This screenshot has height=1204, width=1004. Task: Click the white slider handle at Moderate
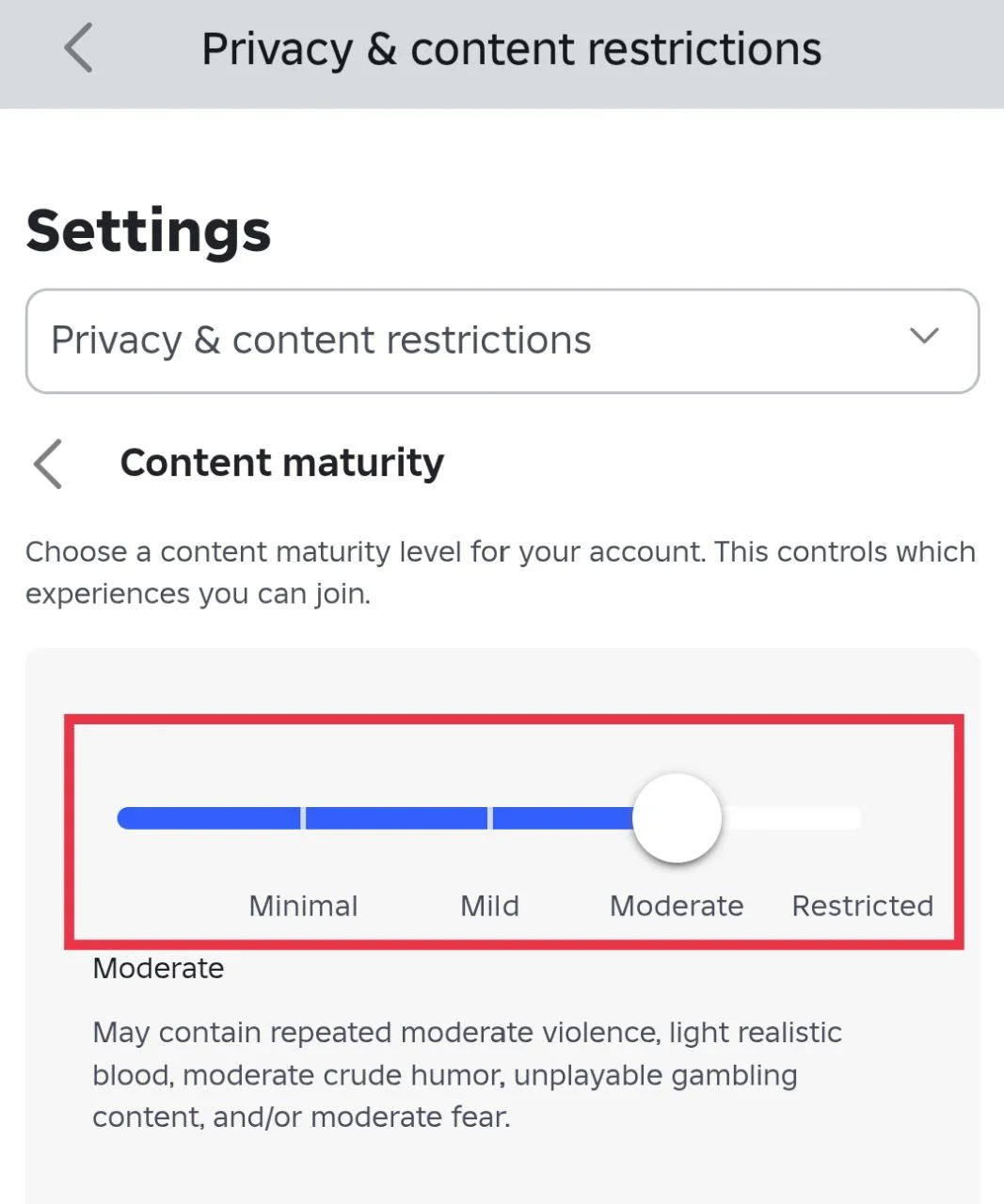(x=677, y=818)
